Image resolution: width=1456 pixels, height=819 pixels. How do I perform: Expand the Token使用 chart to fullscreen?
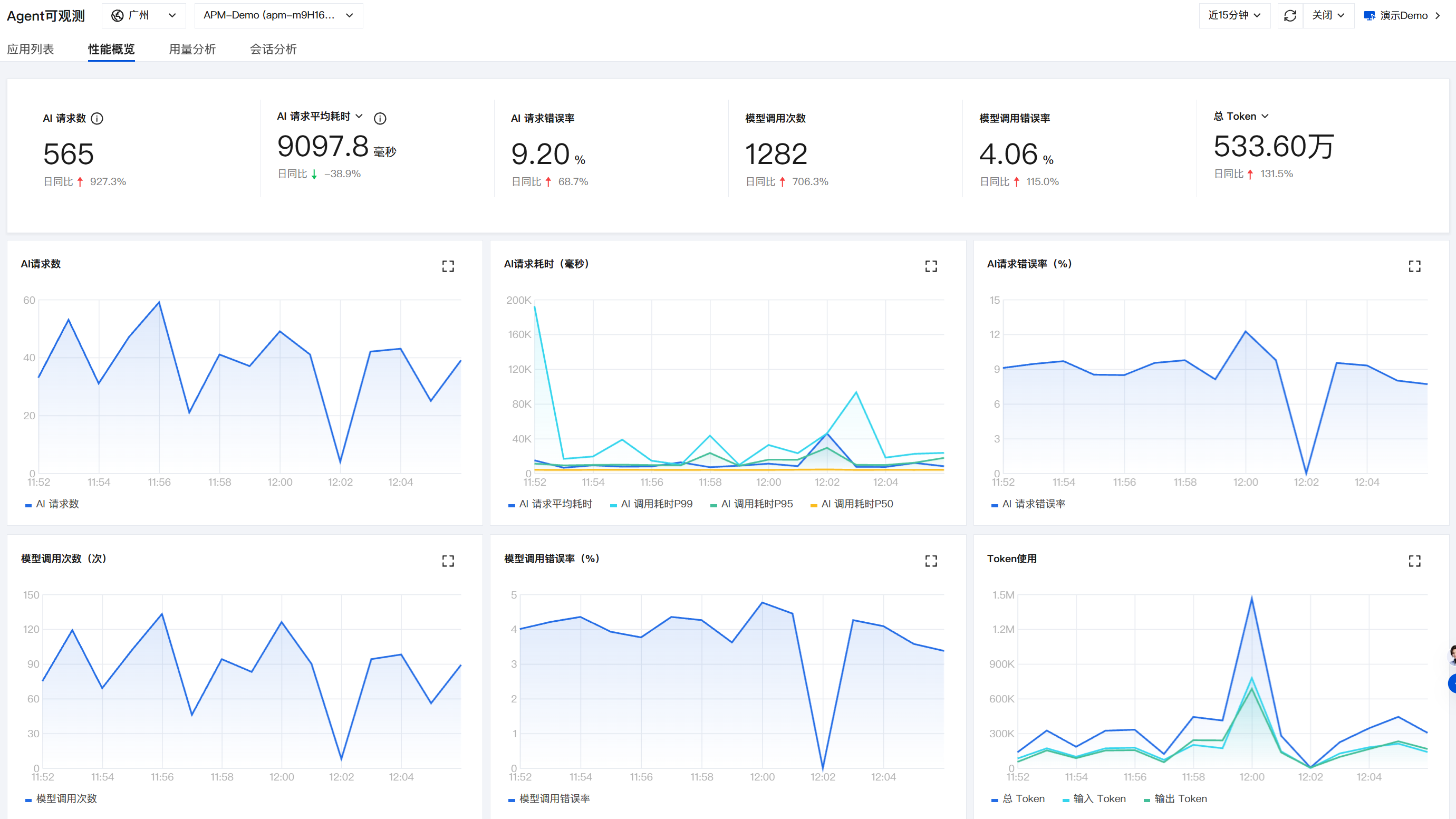(x=1414, y=561)
